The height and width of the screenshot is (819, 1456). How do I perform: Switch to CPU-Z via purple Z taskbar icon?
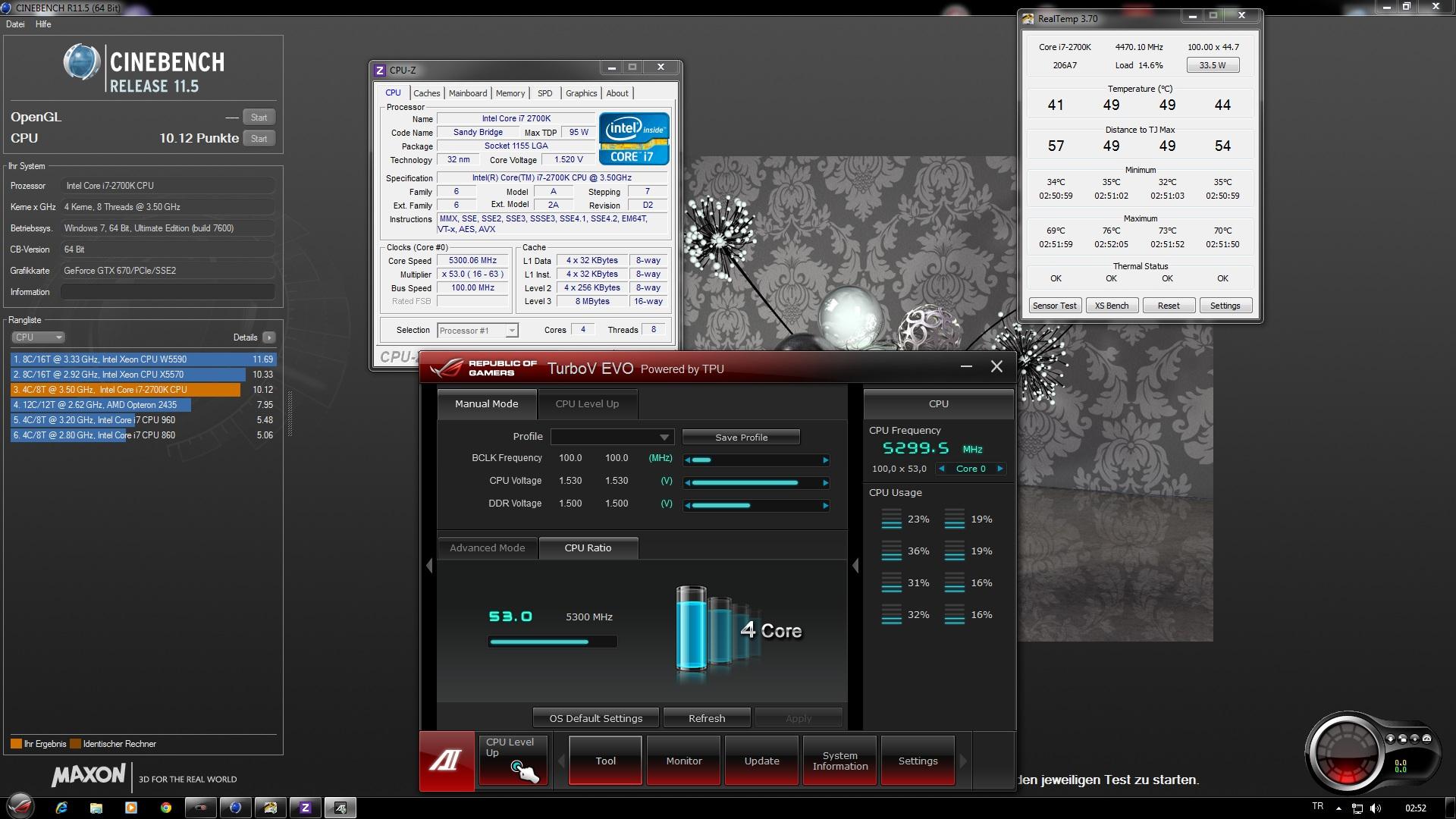click(x=306, y=808)
